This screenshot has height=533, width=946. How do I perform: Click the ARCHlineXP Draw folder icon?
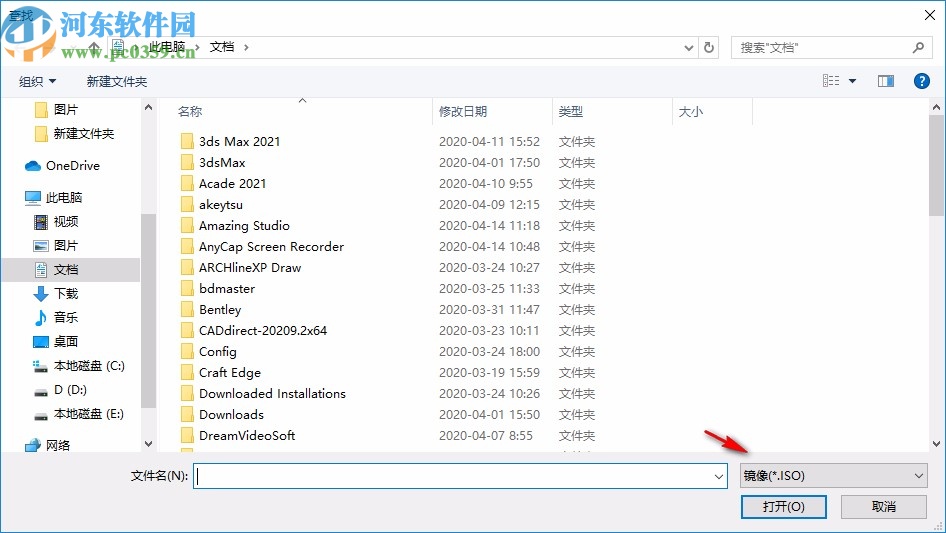[187, 267]
